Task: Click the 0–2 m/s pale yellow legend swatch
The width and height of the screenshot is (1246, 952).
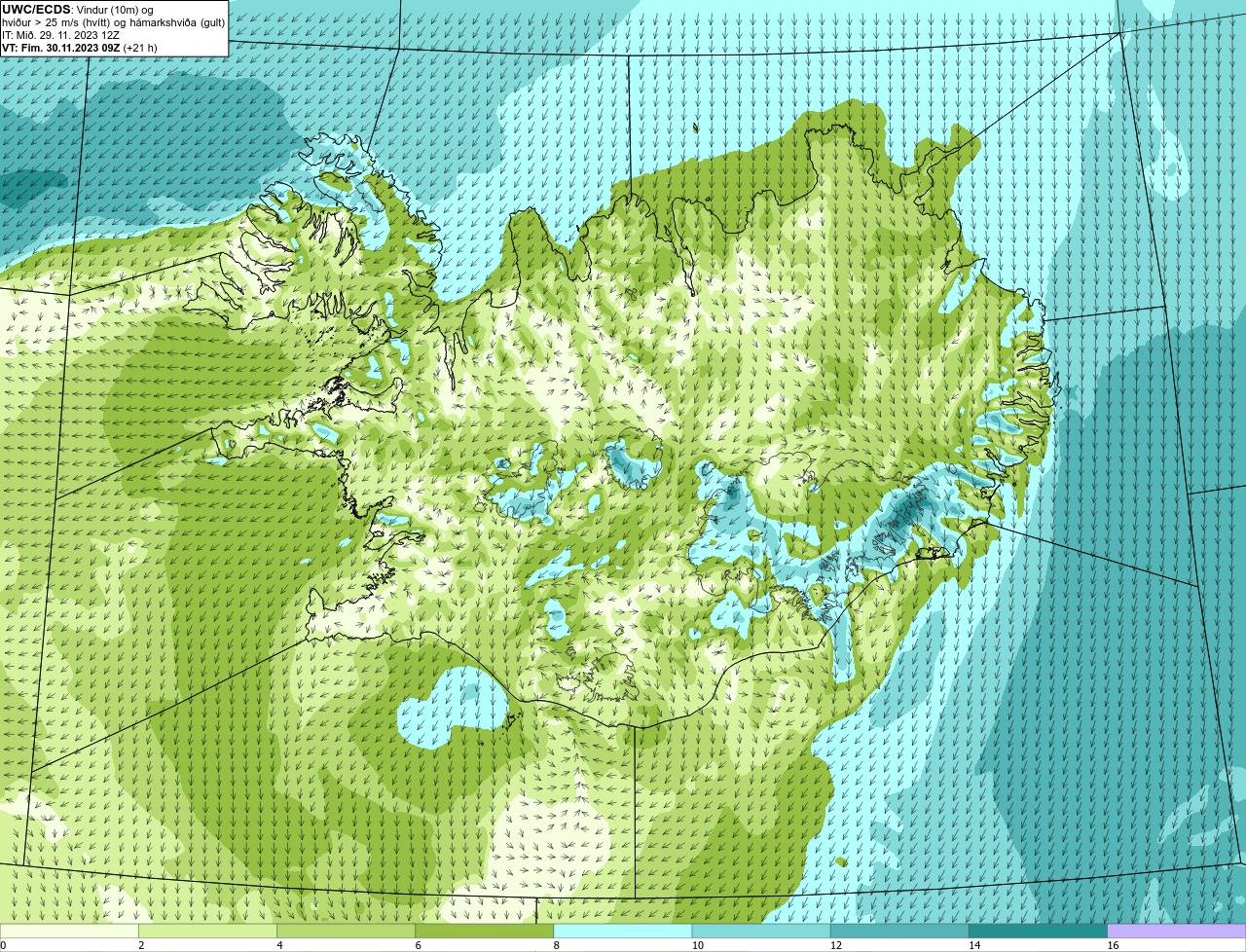Action: 69,931
